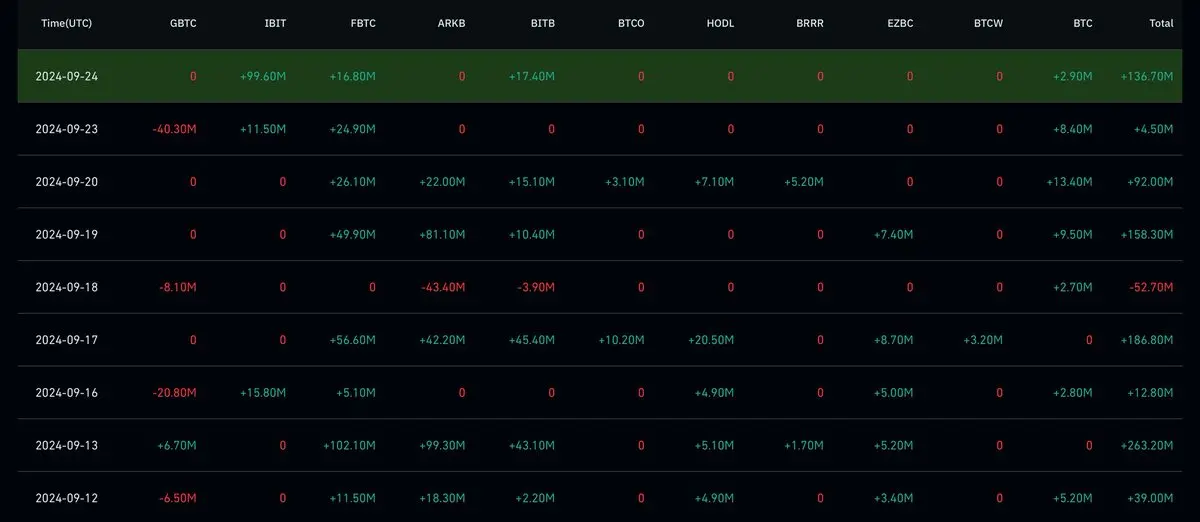Click the +20.50M HODL value
Image resolution: width=1200 pixels, height=522 pixels.
(x=712, y=341)
